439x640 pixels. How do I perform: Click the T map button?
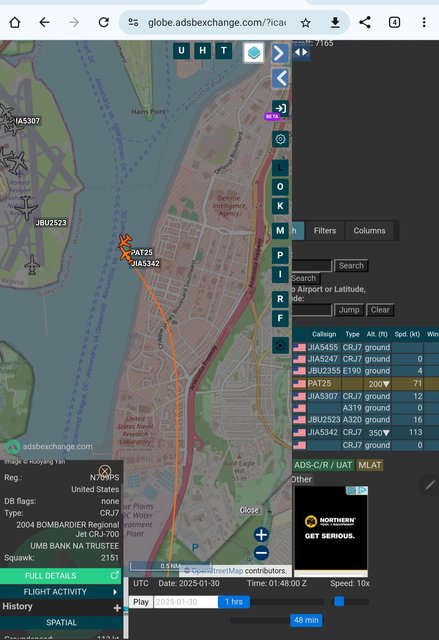point(224,51)
